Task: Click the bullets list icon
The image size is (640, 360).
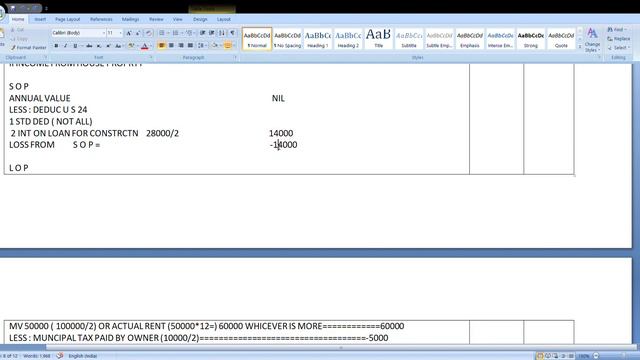Action: 162,33
